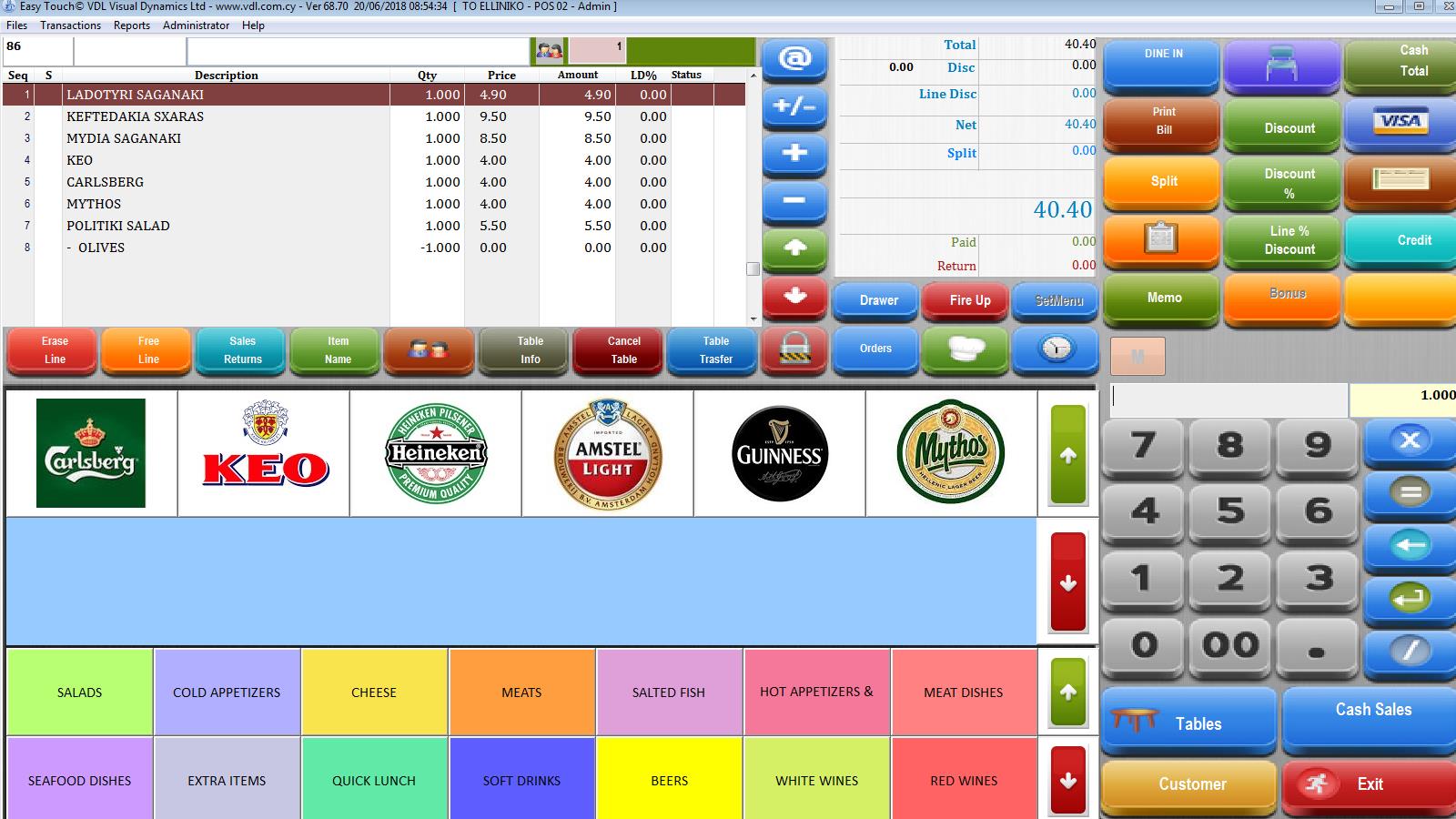The image size is (1456, 819).
Task: Click the small customers icon near header
Action: (549, 50)
